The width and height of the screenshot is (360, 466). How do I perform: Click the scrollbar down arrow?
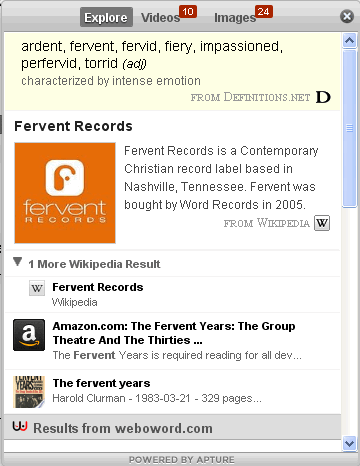pyautogui.click(x=350, y=443)
